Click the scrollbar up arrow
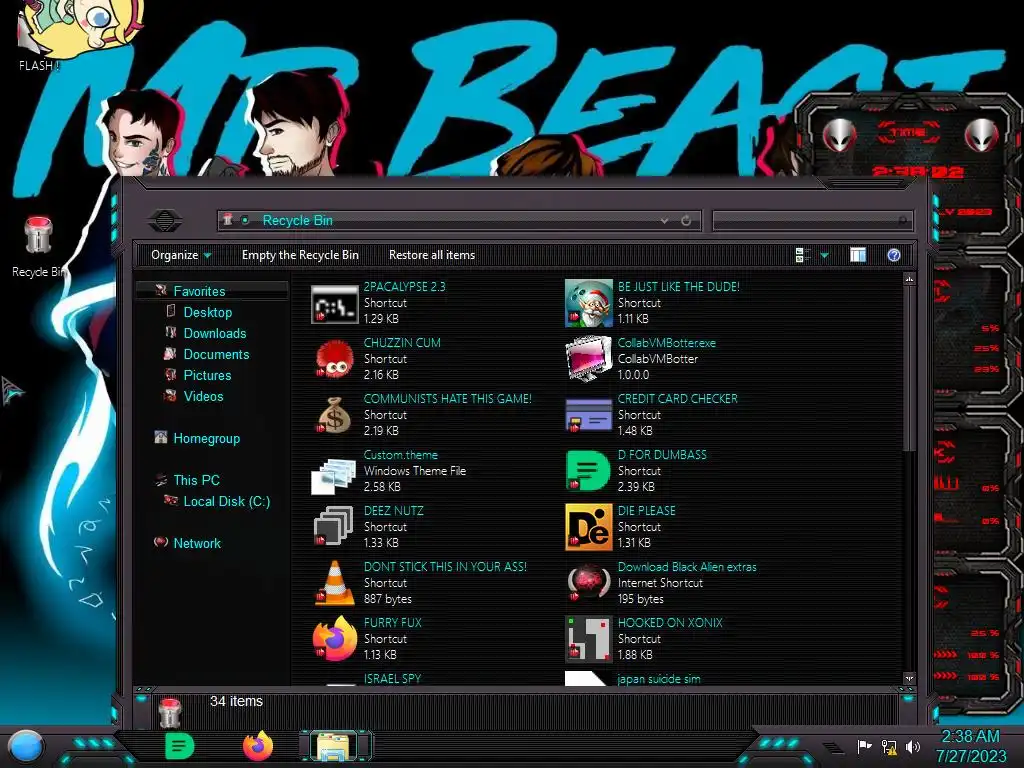Viewport: 1024px width, 768px height. tap(908, 279)
